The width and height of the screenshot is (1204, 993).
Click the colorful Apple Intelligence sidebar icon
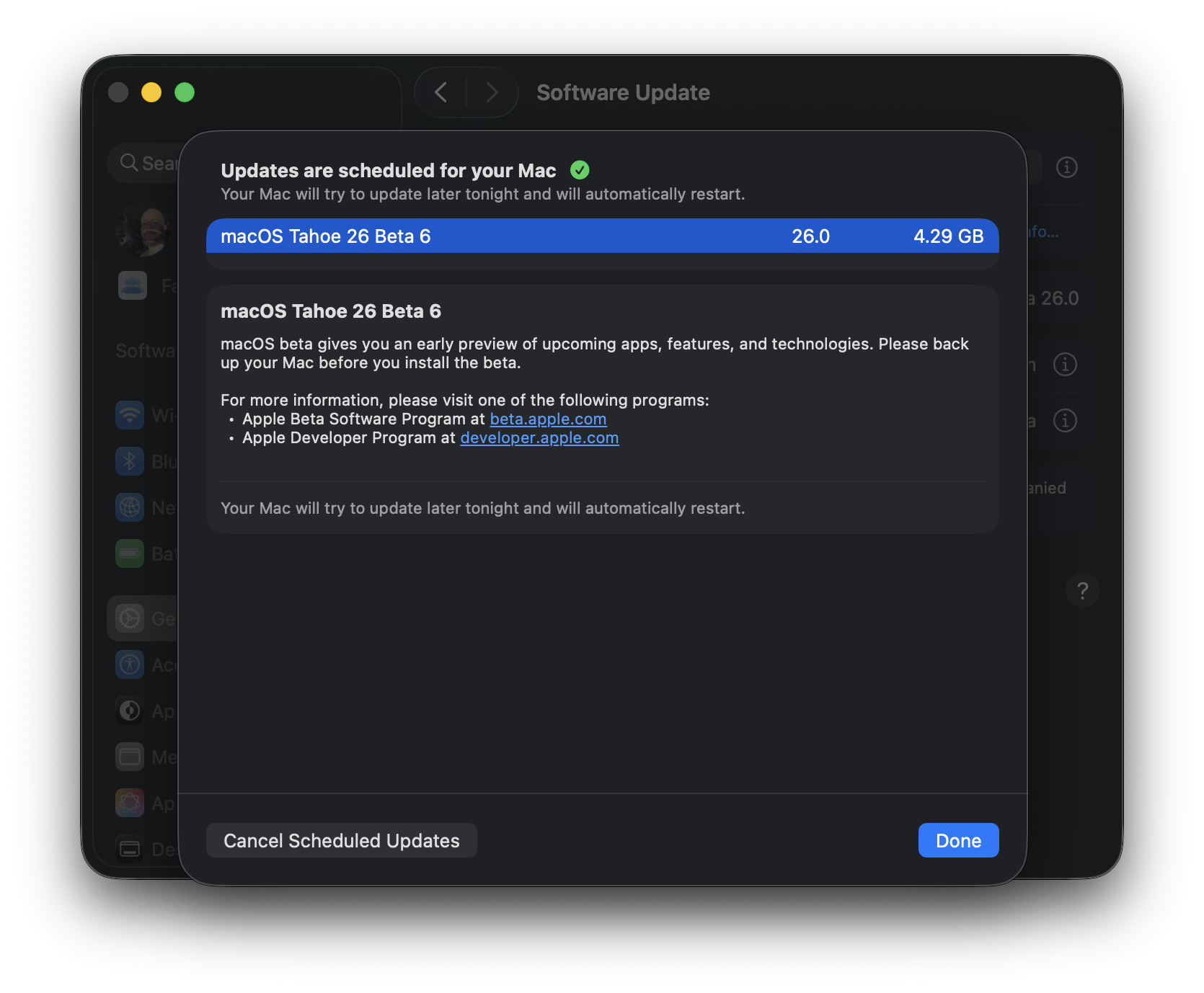[130, 803]
